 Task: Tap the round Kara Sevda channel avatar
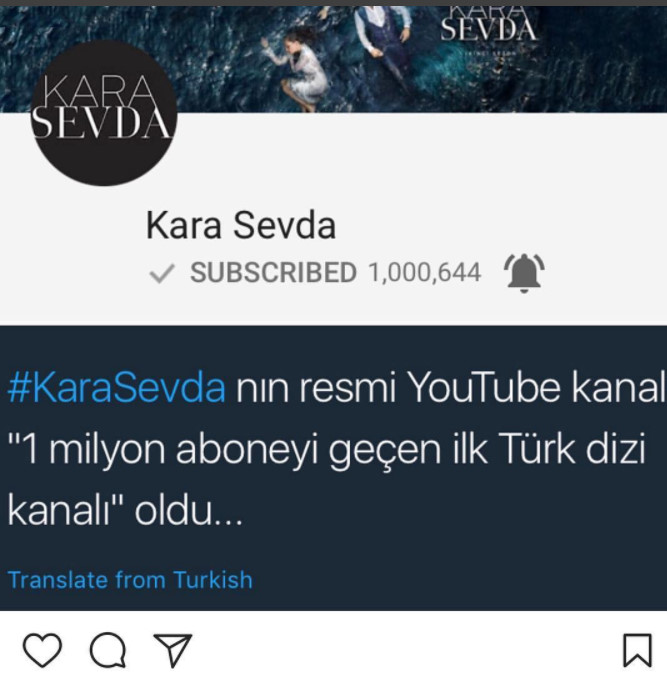click(104, 113)
